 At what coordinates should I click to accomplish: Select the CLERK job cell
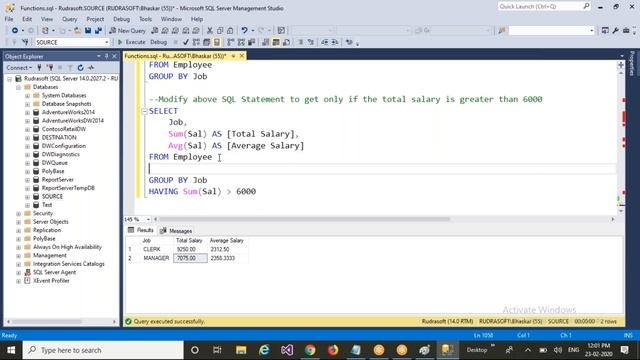click(x=156, y=249)
